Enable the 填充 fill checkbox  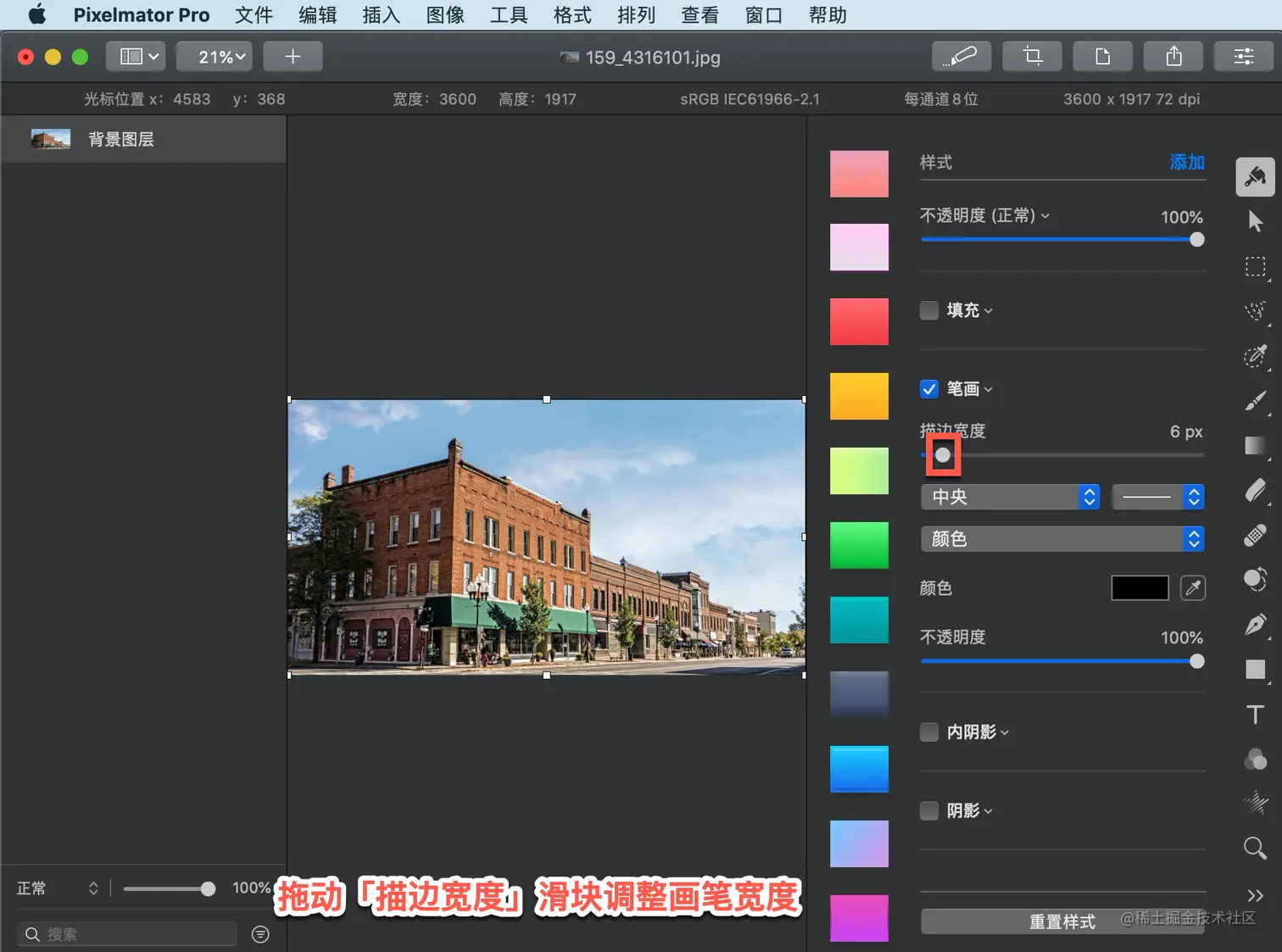(x=929, y=310)
